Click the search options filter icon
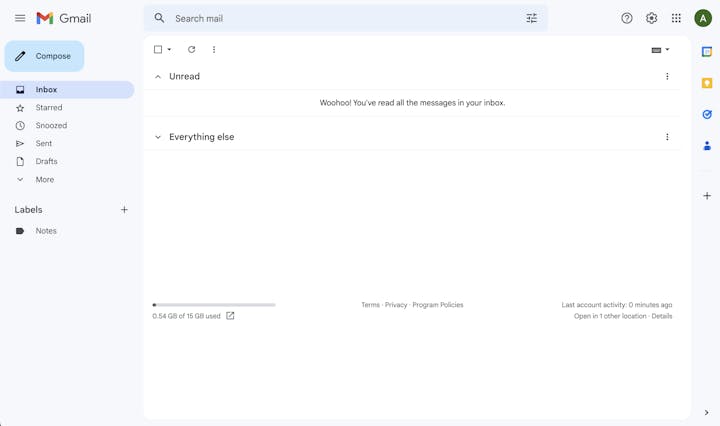 click(x=531, y=18)
